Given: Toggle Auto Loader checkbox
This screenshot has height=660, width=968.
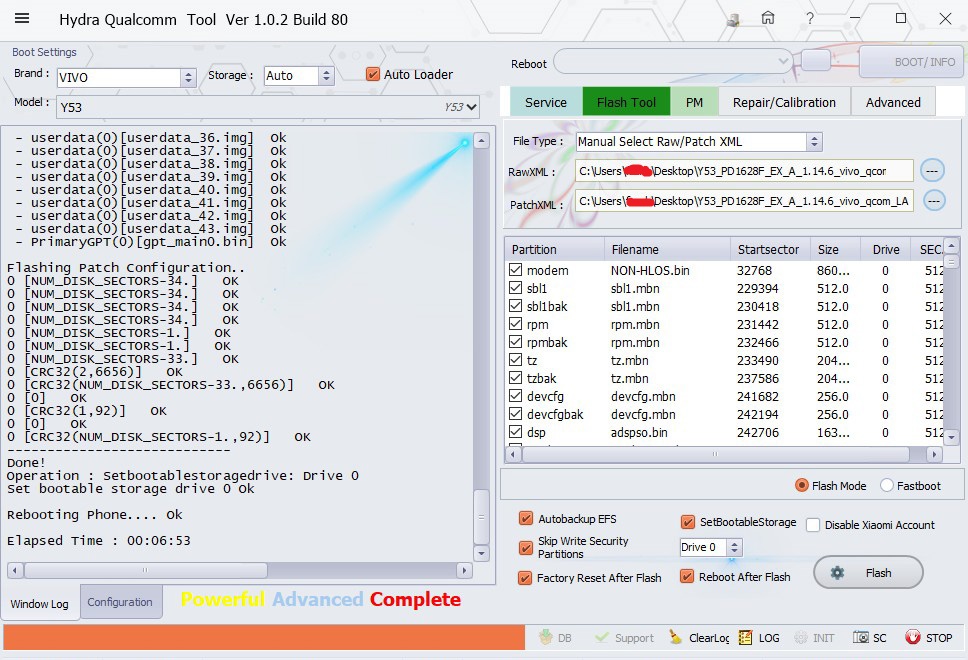Looking at the screenshot, I should click(372, 74).
